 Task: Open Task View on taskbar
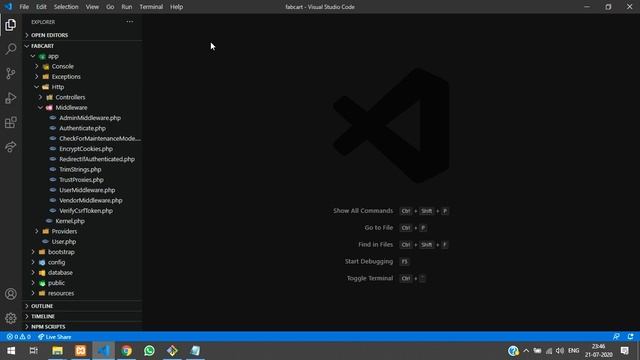coord(34,351)
